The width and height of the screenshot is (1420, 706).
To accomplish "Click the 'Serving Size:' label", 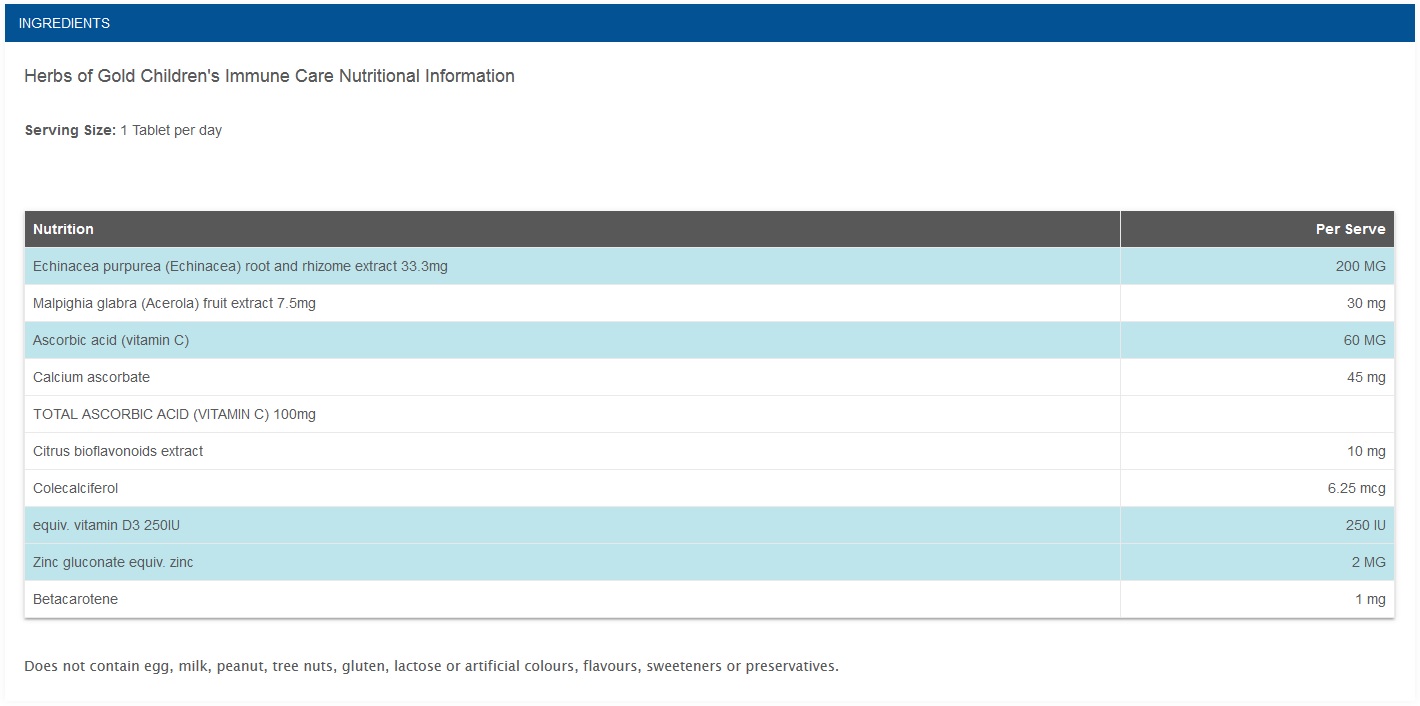I will (70, 130).
